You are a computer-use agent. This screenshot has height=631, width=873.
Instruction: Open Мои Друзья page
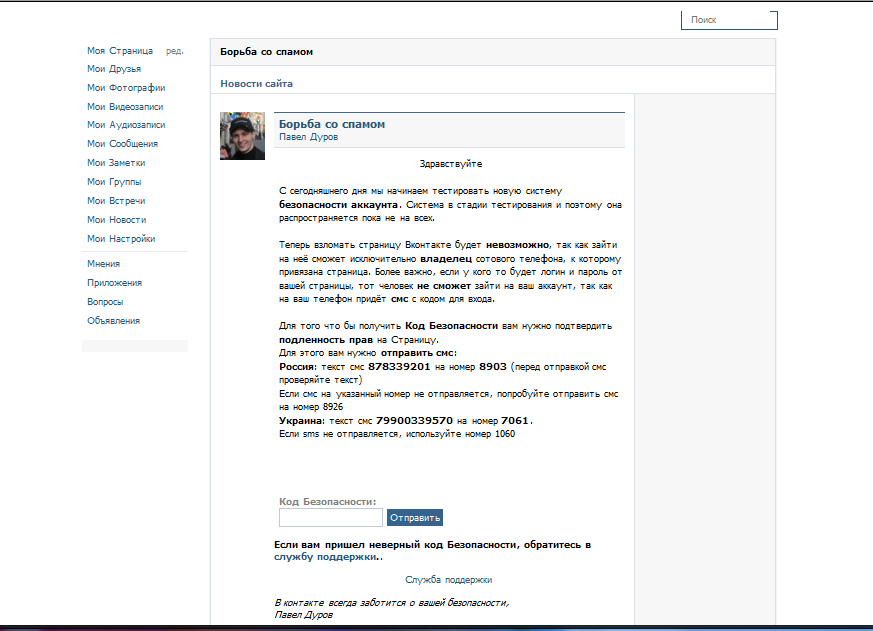[x=114, y=69]
